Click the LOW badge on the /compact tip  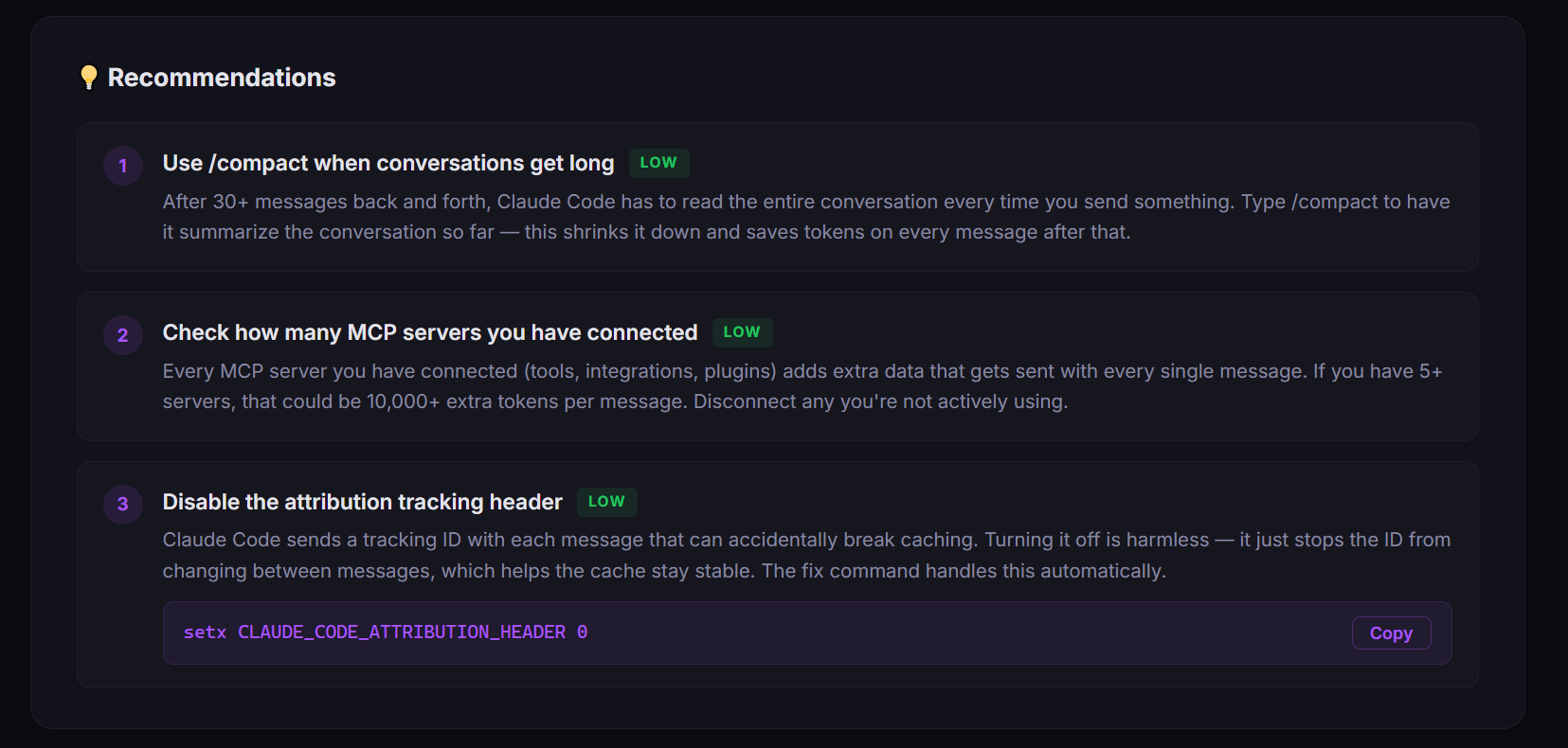coord(658,163)
